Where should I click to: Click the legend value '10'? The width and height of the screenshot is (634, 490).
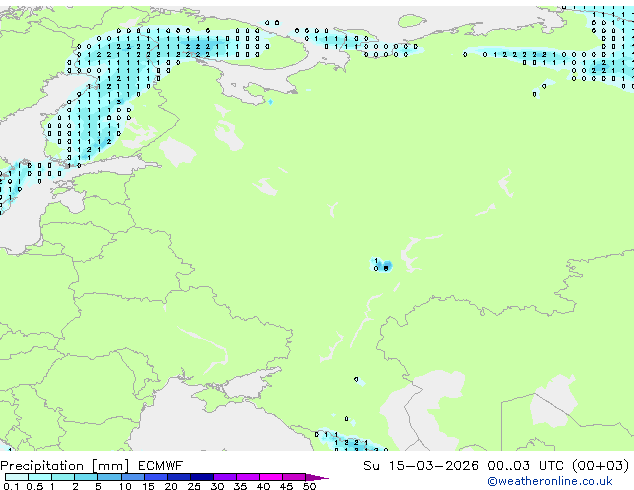(125, 486)
